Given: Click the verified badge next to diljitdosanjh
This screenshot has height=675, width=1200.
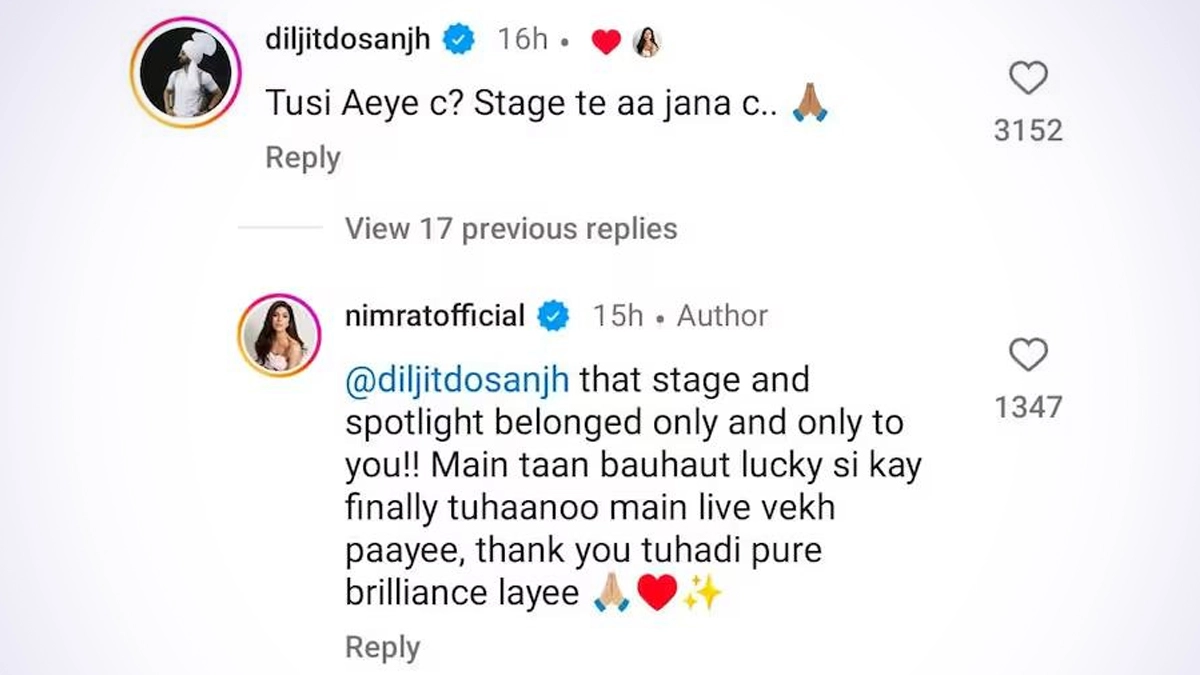Looking at the screenshot, I should [459, 41].
